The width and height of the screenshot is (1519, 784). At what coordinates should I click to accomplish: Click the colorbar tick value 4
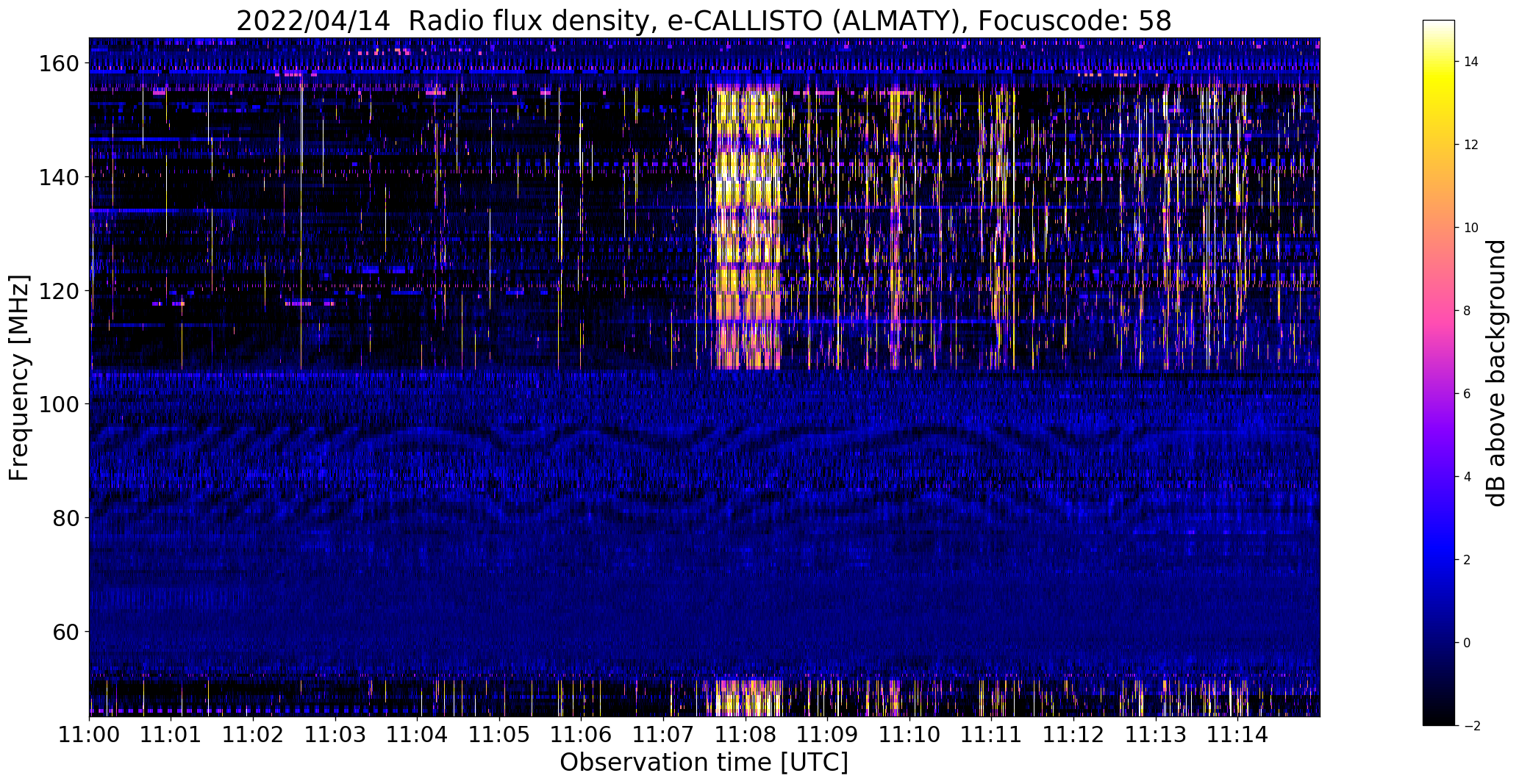pos(1467,477)
